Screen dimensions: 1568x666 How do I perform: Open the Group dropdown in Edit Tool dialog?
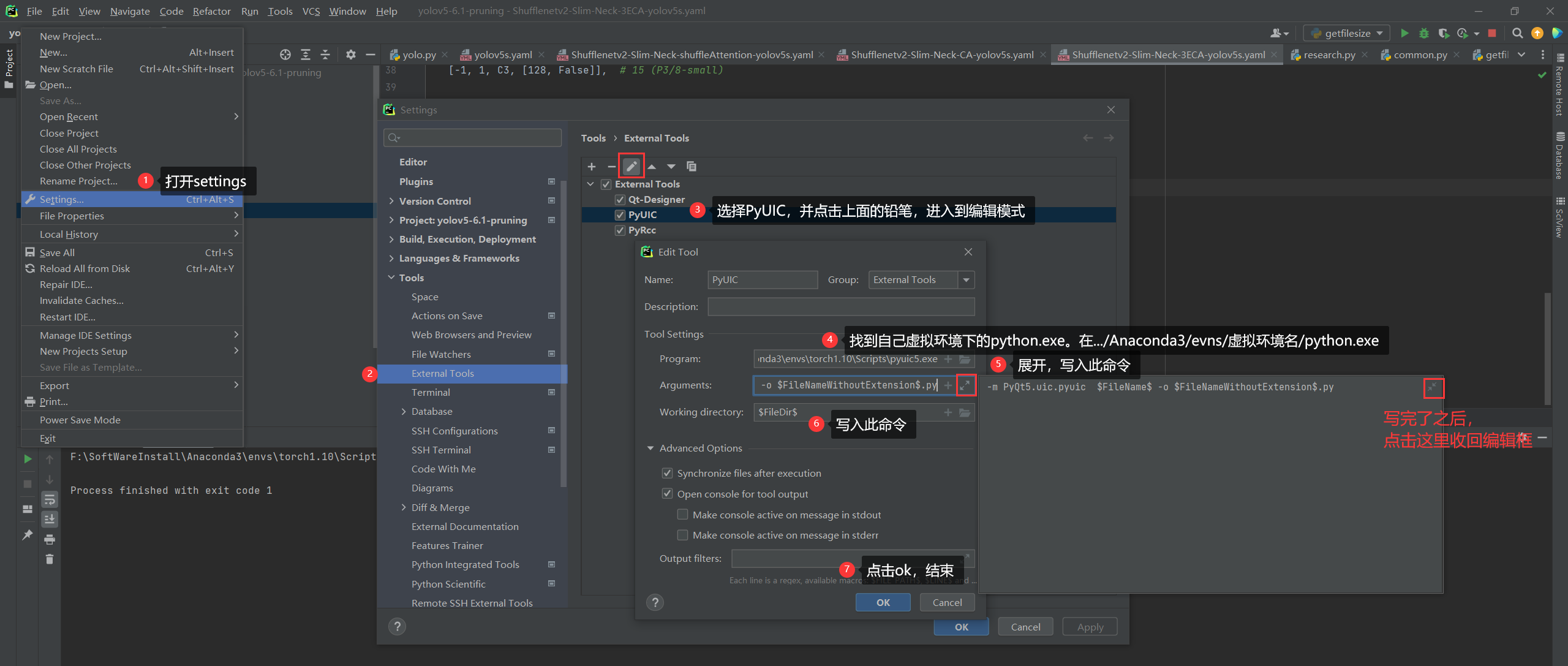[x=967, y=279]
